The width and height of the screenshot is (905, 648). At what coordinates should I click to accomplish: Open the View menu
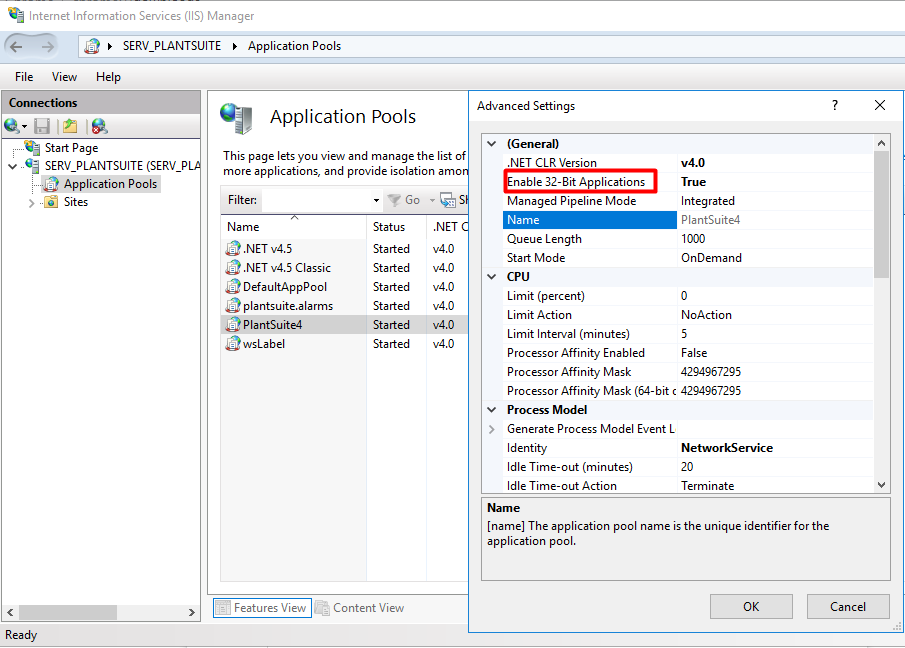(x=64, y=77)
